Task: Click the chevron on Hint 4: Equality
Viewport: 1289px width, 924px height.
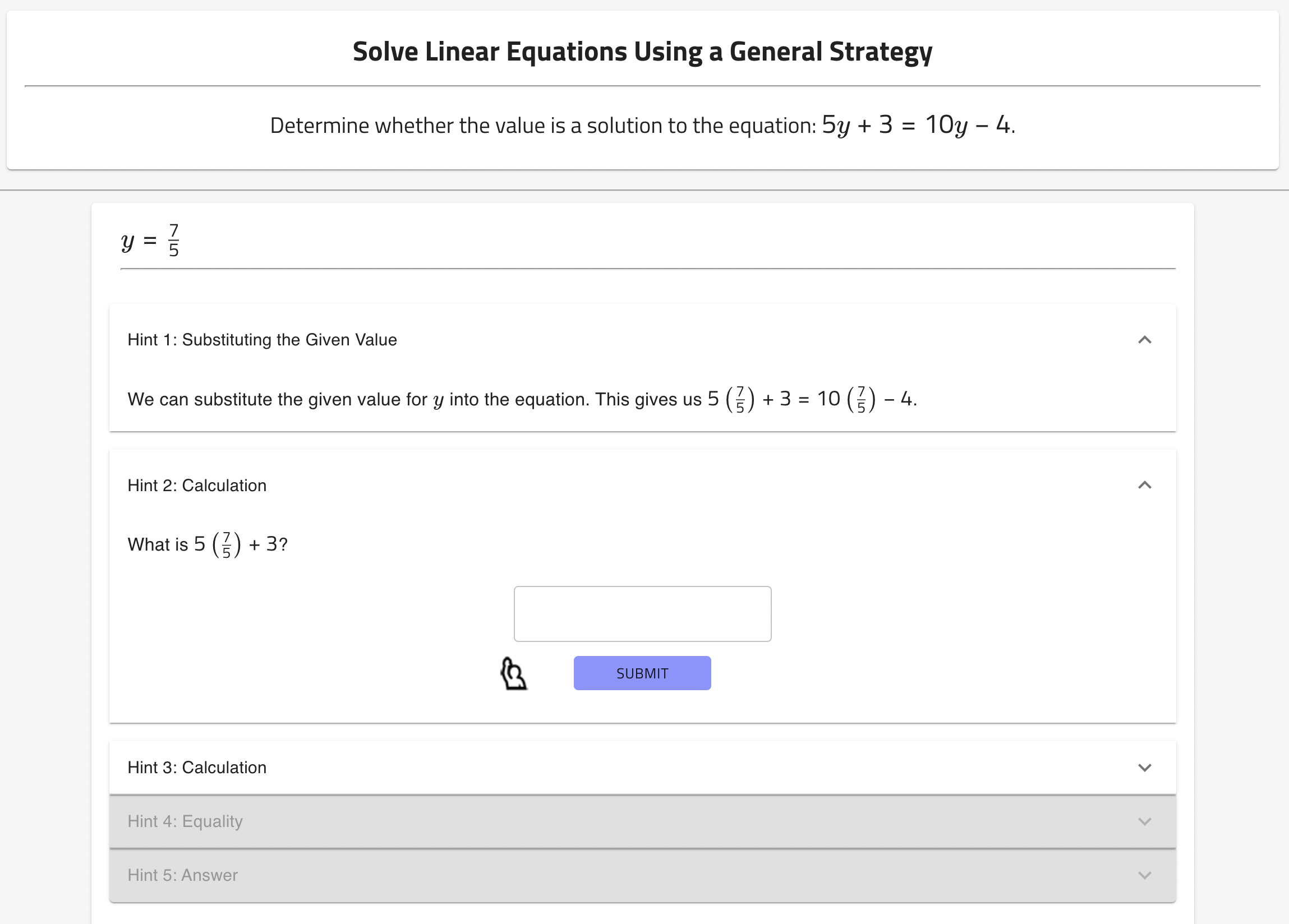Action: (1144, 822)
